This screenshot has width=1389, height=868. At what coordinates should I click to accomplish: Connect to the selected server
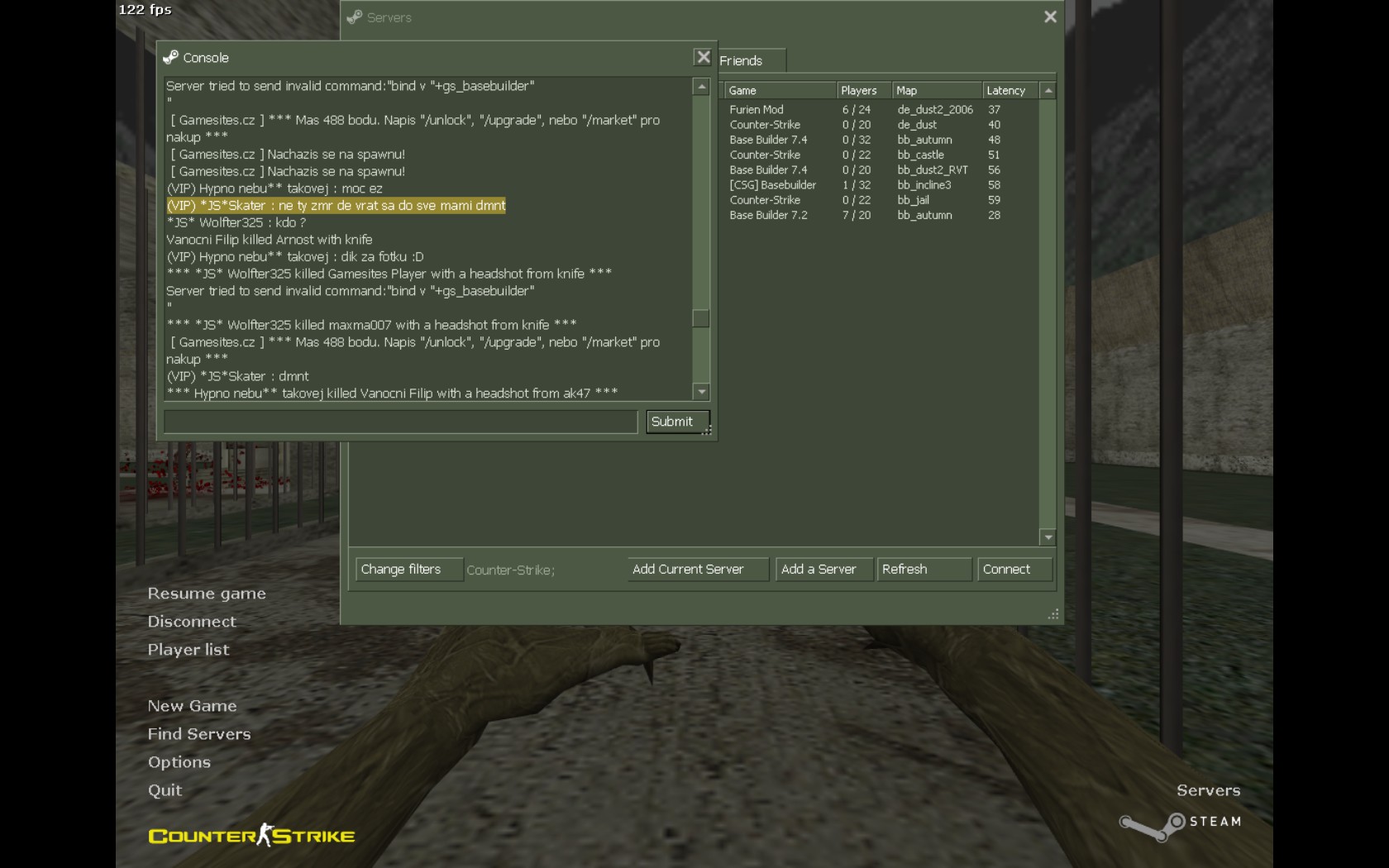(x=1014, y=570)
